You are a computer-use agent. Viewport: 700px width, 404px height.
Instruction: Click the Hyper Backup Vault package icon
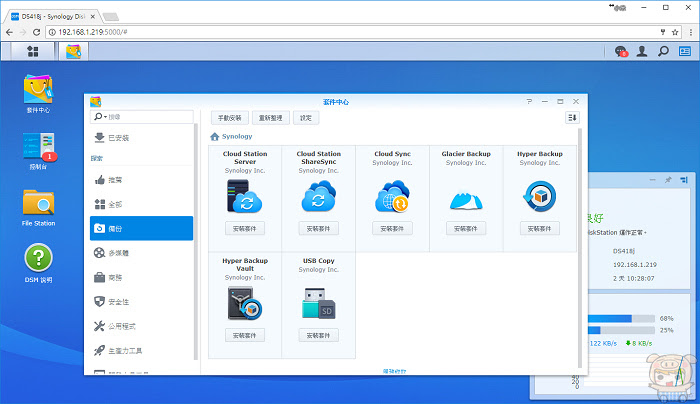tap(245, 304)
